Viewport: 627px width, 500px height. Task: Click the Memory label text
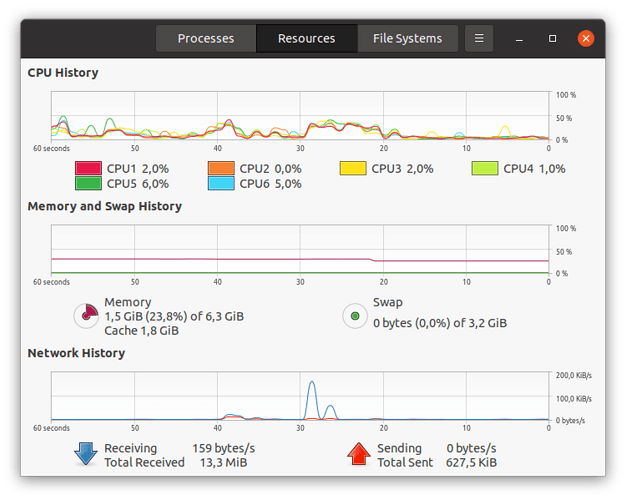[128, 302]
